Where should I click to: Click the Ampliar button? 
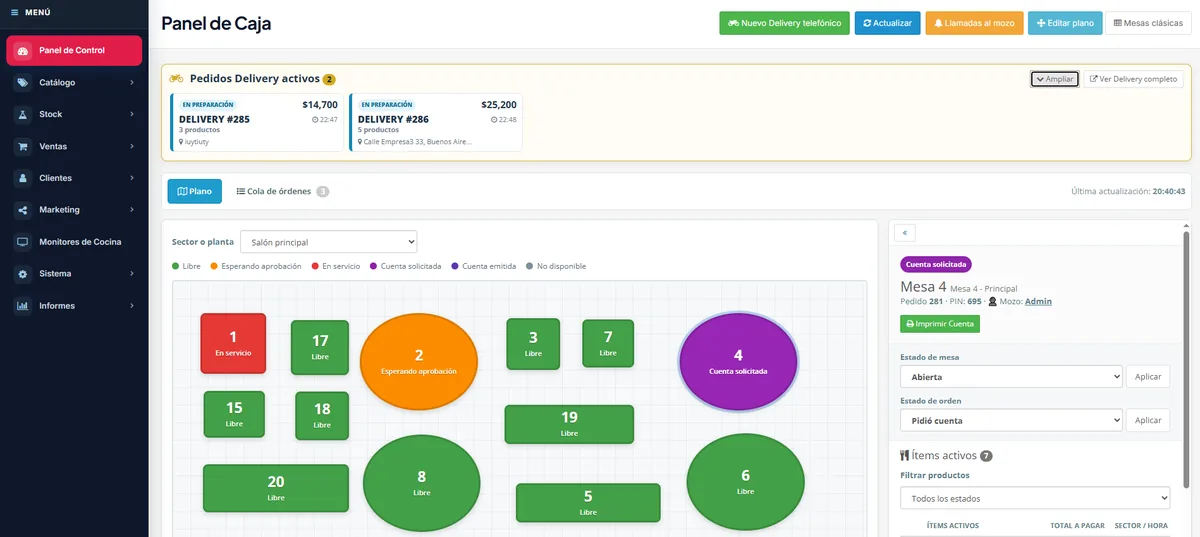(1055, 79)
